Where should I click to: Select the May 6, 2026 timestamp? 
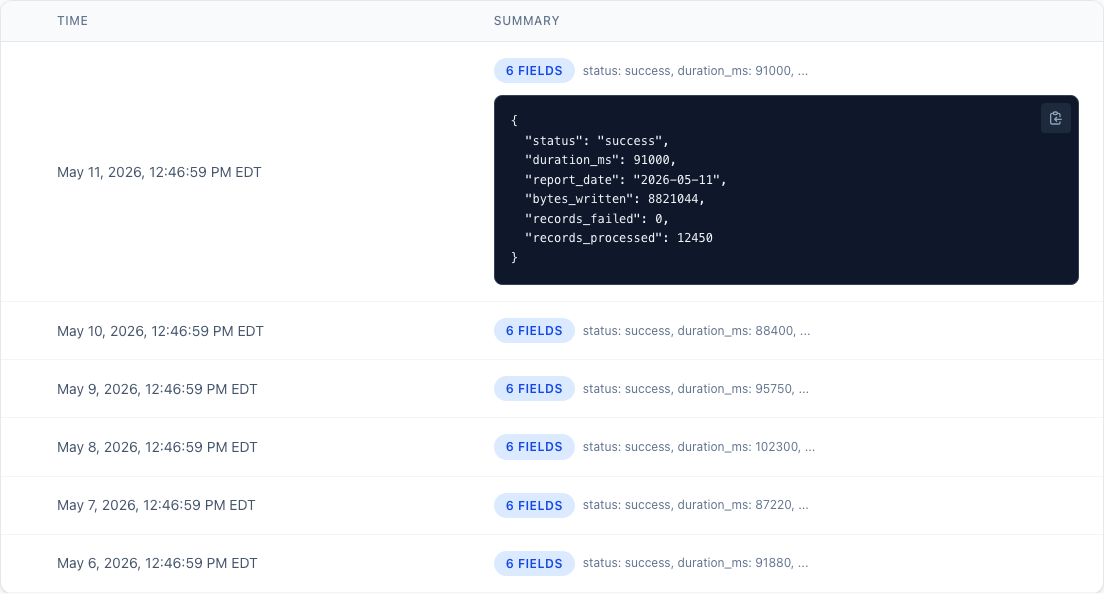[x=157, y=563]
